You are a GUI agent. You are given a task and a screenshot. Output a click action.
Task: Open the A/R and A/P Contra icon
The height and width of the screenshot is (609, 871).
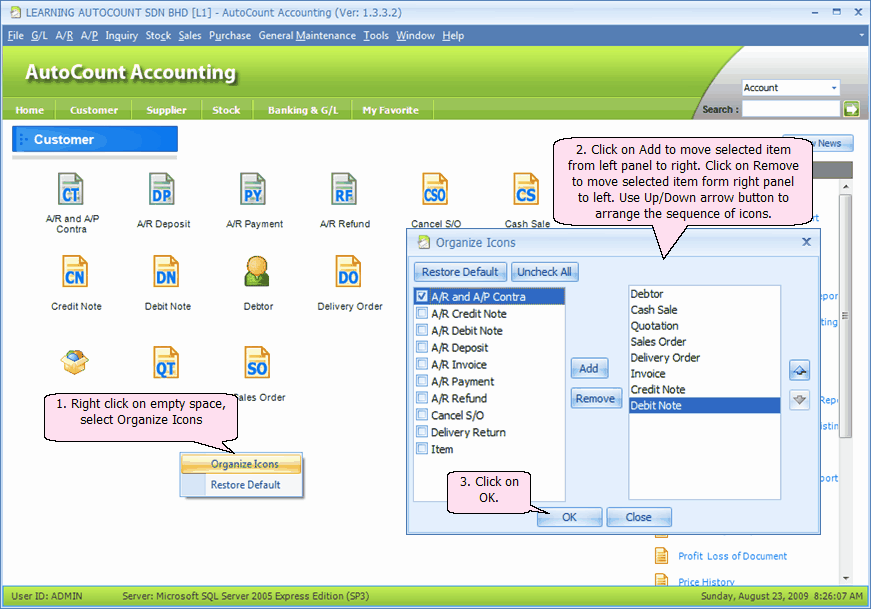[71, 189]
